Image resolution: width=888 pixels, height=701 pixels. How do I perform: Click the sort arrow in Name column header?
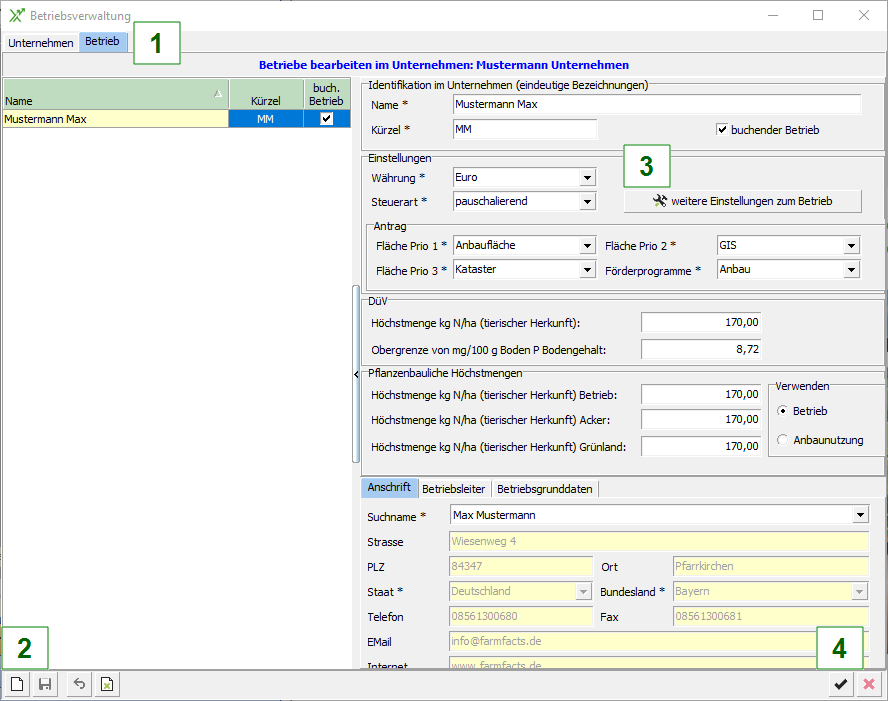click(218, 93)
